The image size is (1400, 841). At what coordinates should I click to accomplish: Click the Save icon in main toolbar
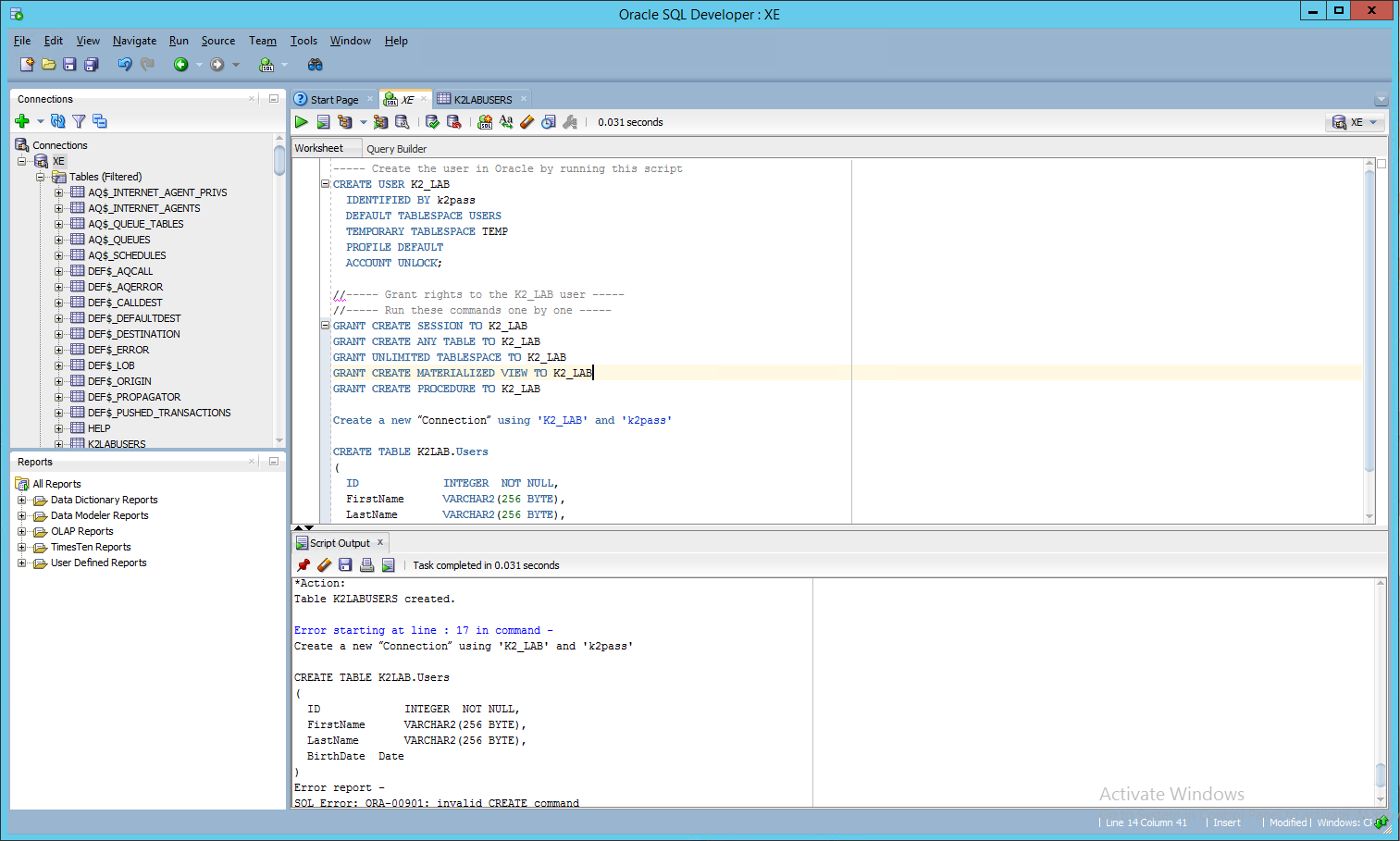[x=69, y=64]
